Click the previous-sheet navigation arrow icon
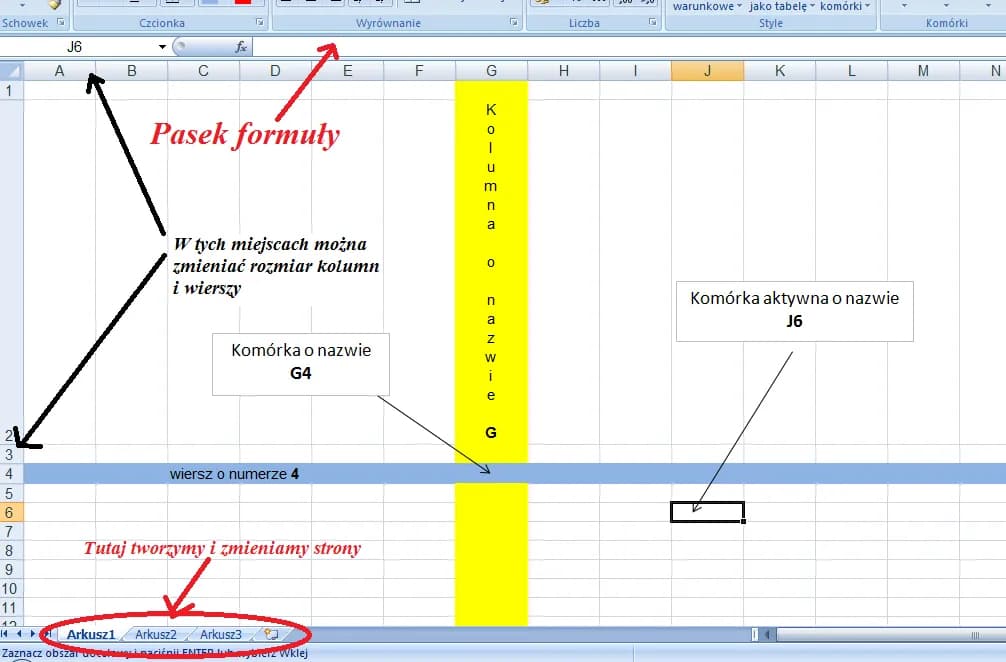The height and width of the screenshot is (662, 1006). click(17, 634)
